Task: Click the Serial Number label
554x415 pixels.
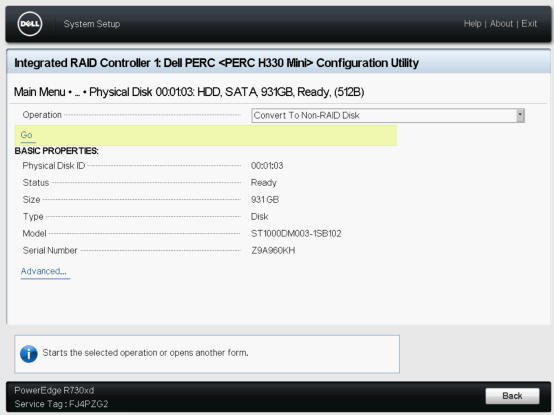Action: (50, 250)
